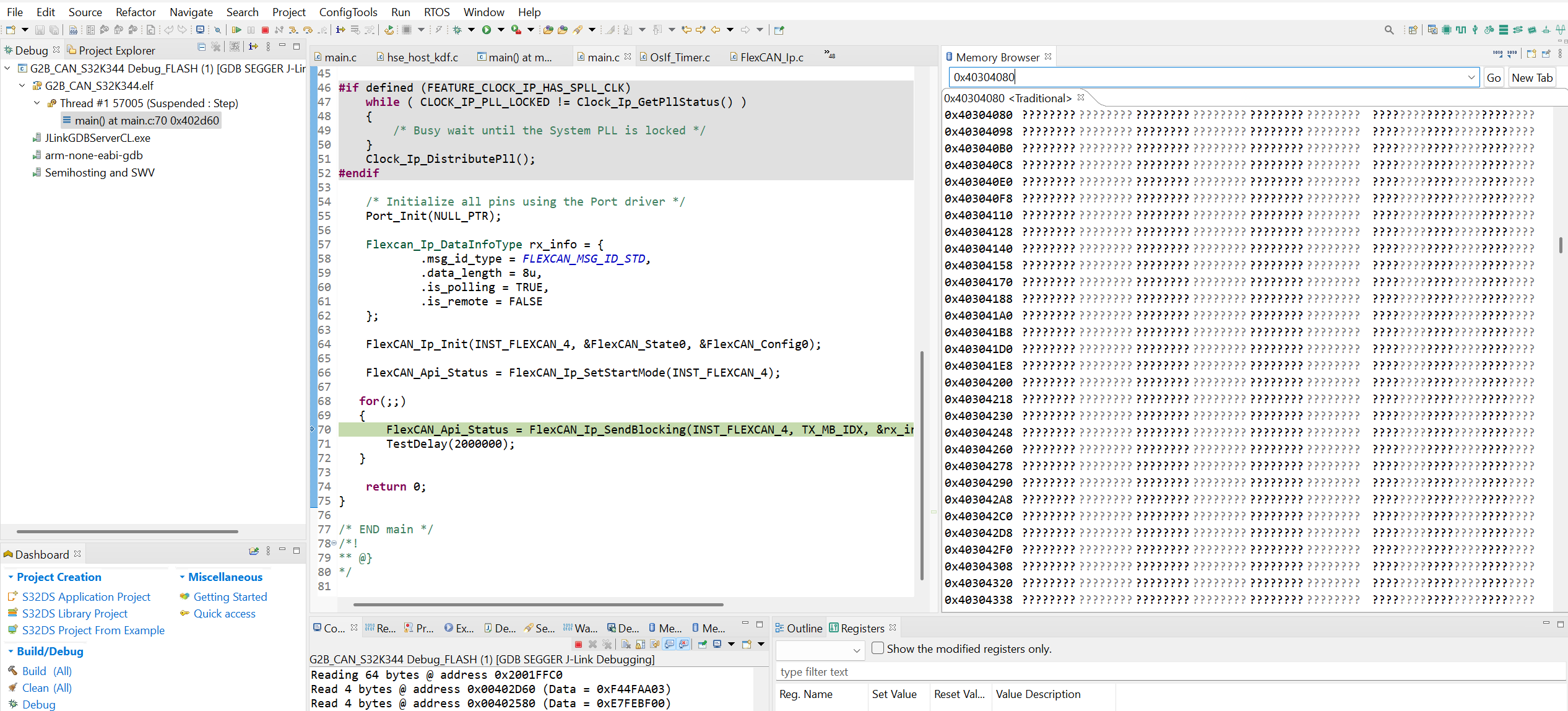This screenshot has width=1568, height=711.
Task: Toggle show console on error output
Action: click(683, 644)
